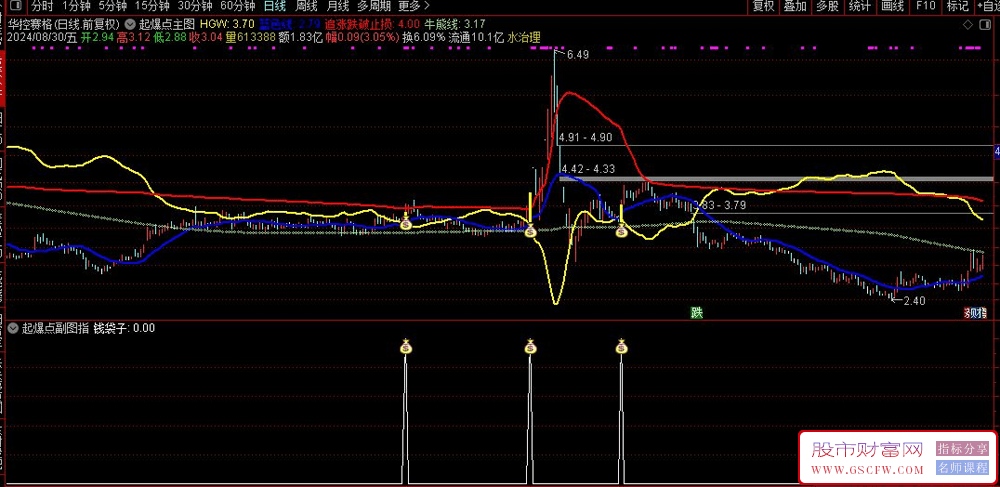Viewport: 1000px width, 487px height.
Task: Click the green 跌 marker on the chart
Action: click(696, 312)
